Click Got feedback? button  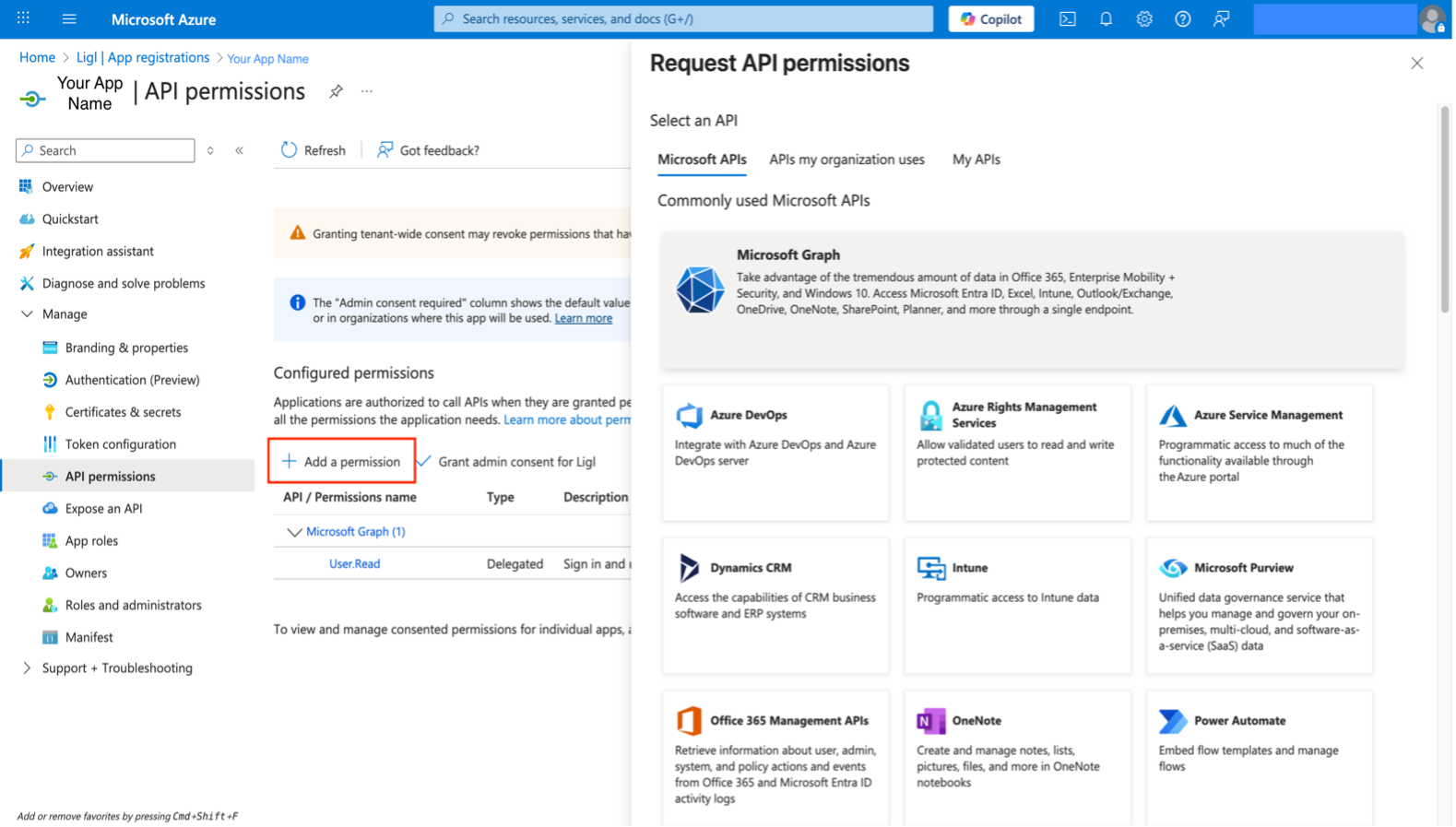429,150
